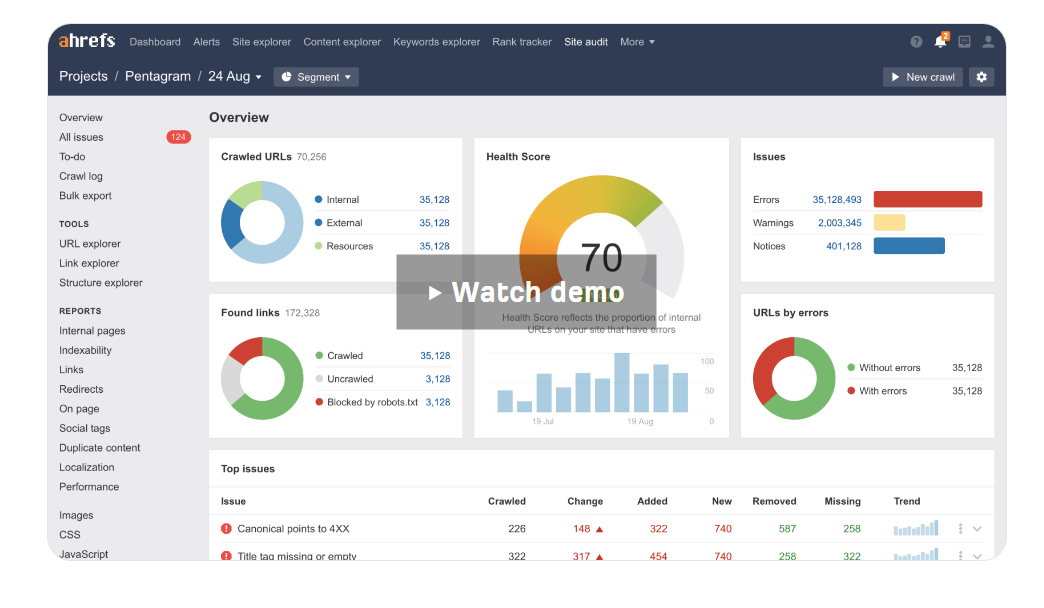
Task: Open the Images report in sidebar
Action: click(x=76, y=515)
